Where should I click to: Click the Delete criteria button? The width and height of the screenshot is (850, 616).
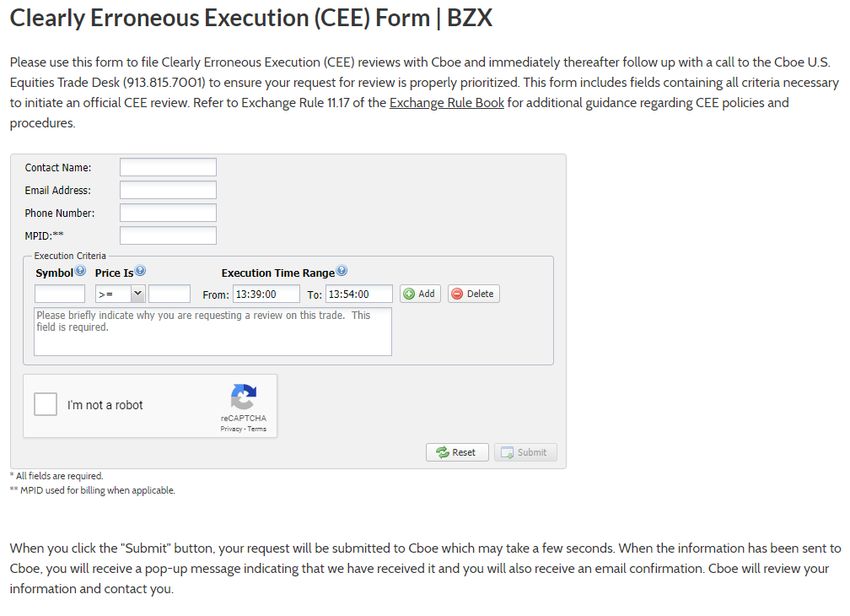(474, 293)
